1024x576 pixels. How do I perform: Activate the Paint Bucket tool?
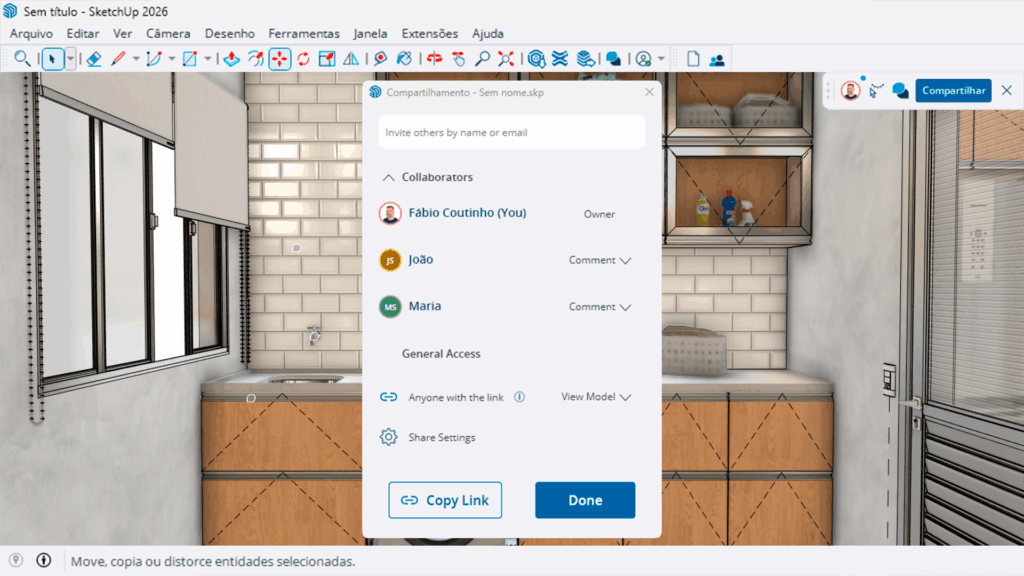[404, 59]
